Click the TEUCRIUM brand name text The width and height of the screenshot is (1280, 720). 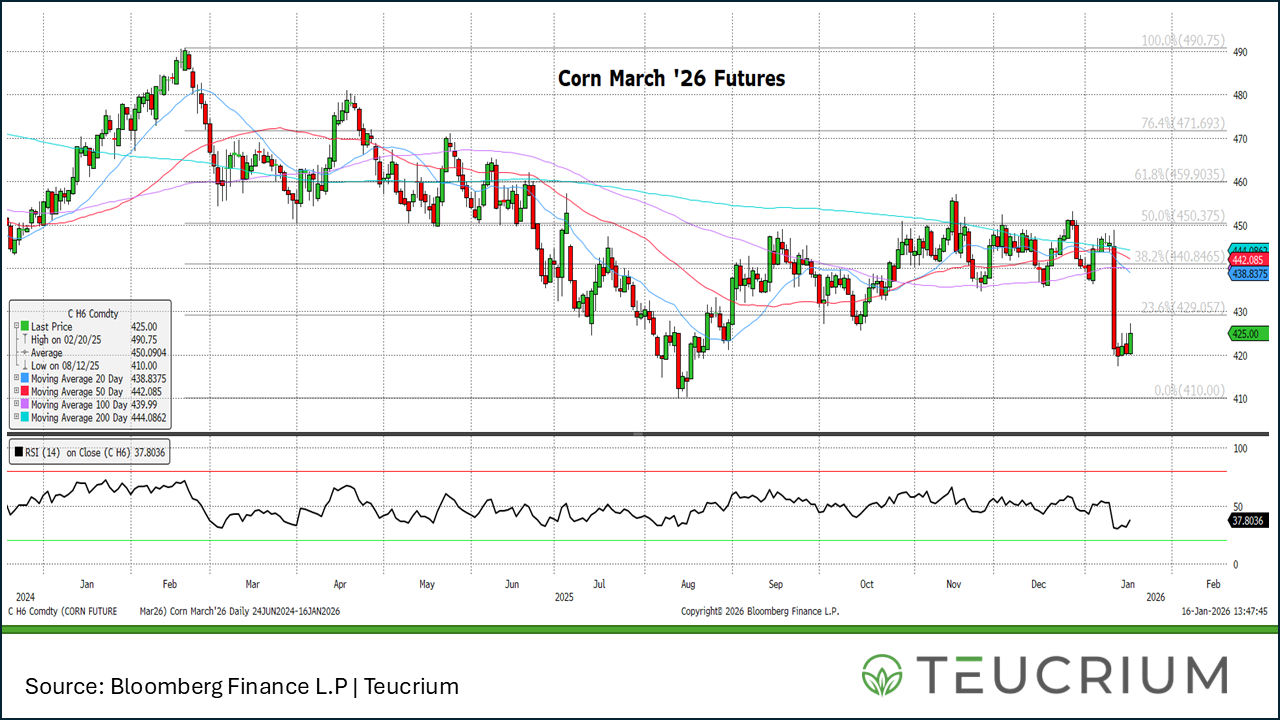point(1068,674)
